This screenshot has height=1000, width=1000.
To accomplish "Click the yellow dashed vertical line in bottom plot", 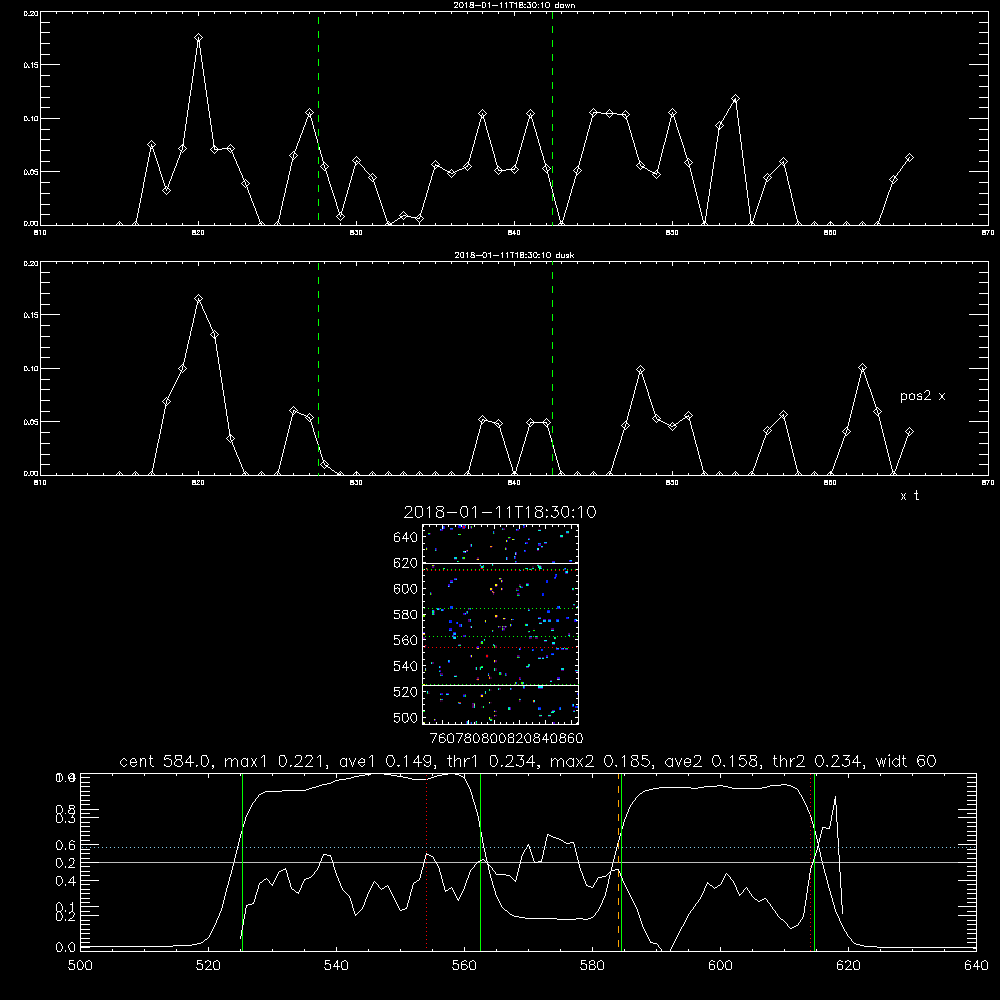I will click(x=619, y=862).
